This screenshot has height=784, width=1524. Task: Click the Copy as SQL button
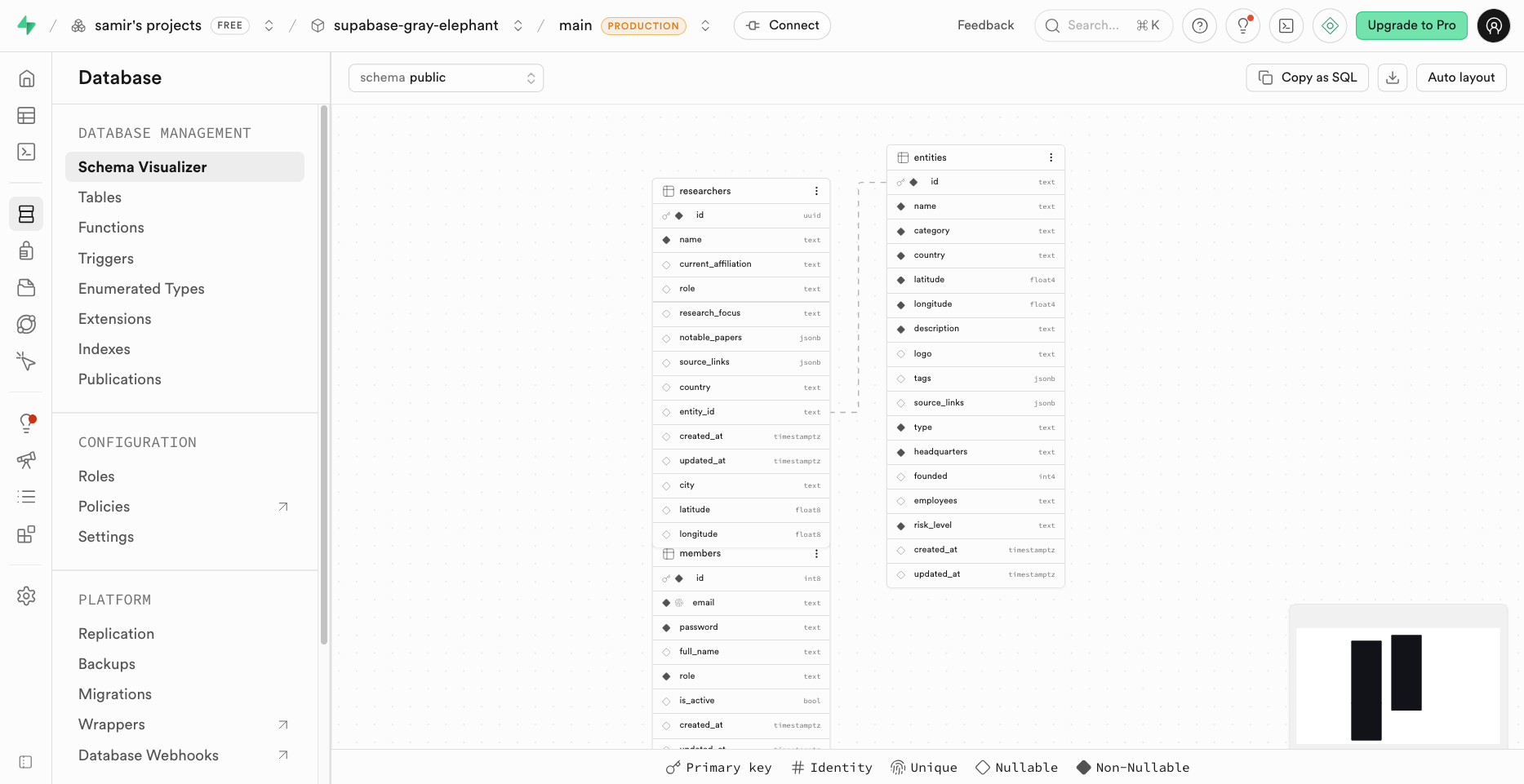1307,78
